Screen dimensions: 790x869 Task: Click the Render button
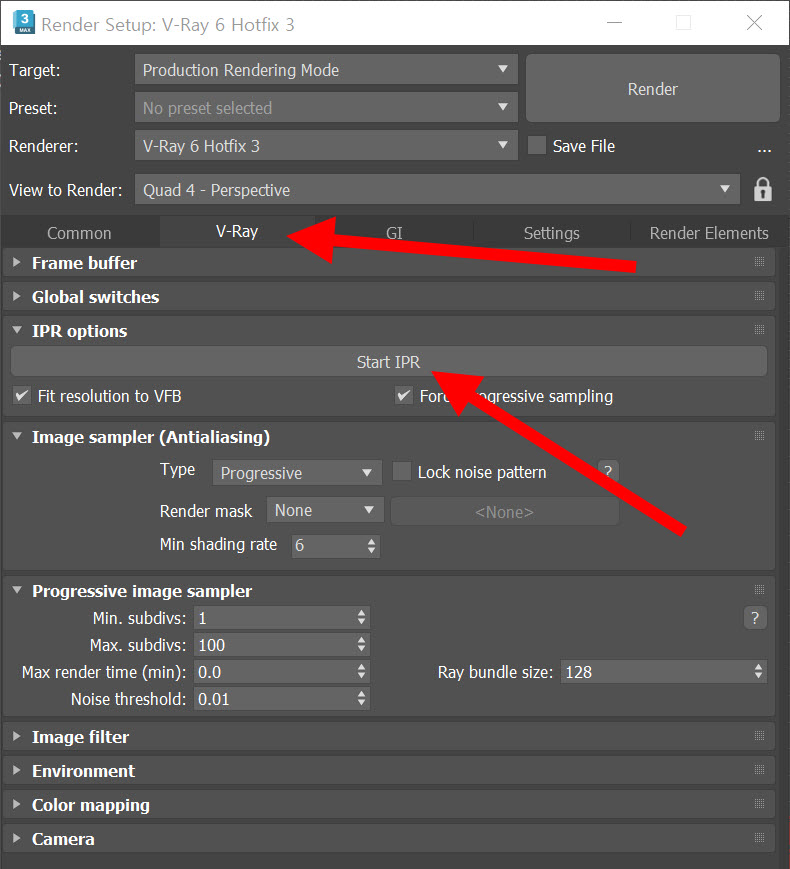[x=653, y=89]
